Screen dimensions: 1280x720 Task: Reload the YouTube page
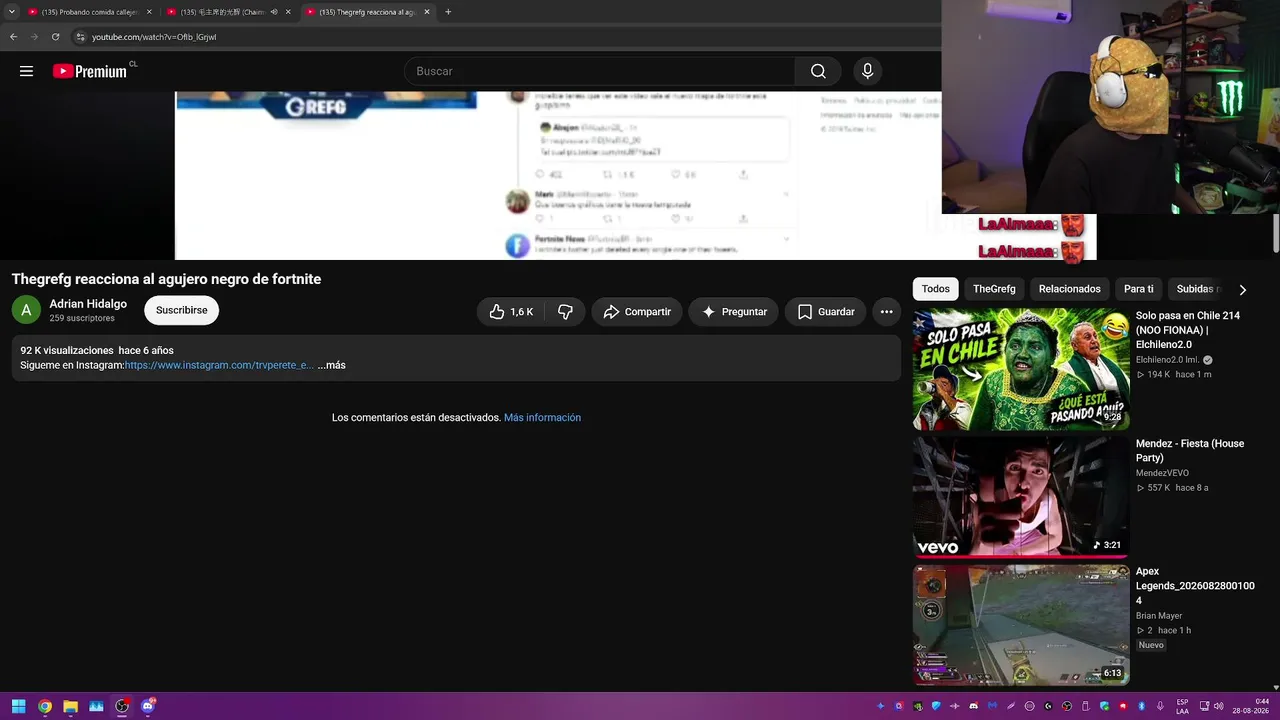(55, 37)
